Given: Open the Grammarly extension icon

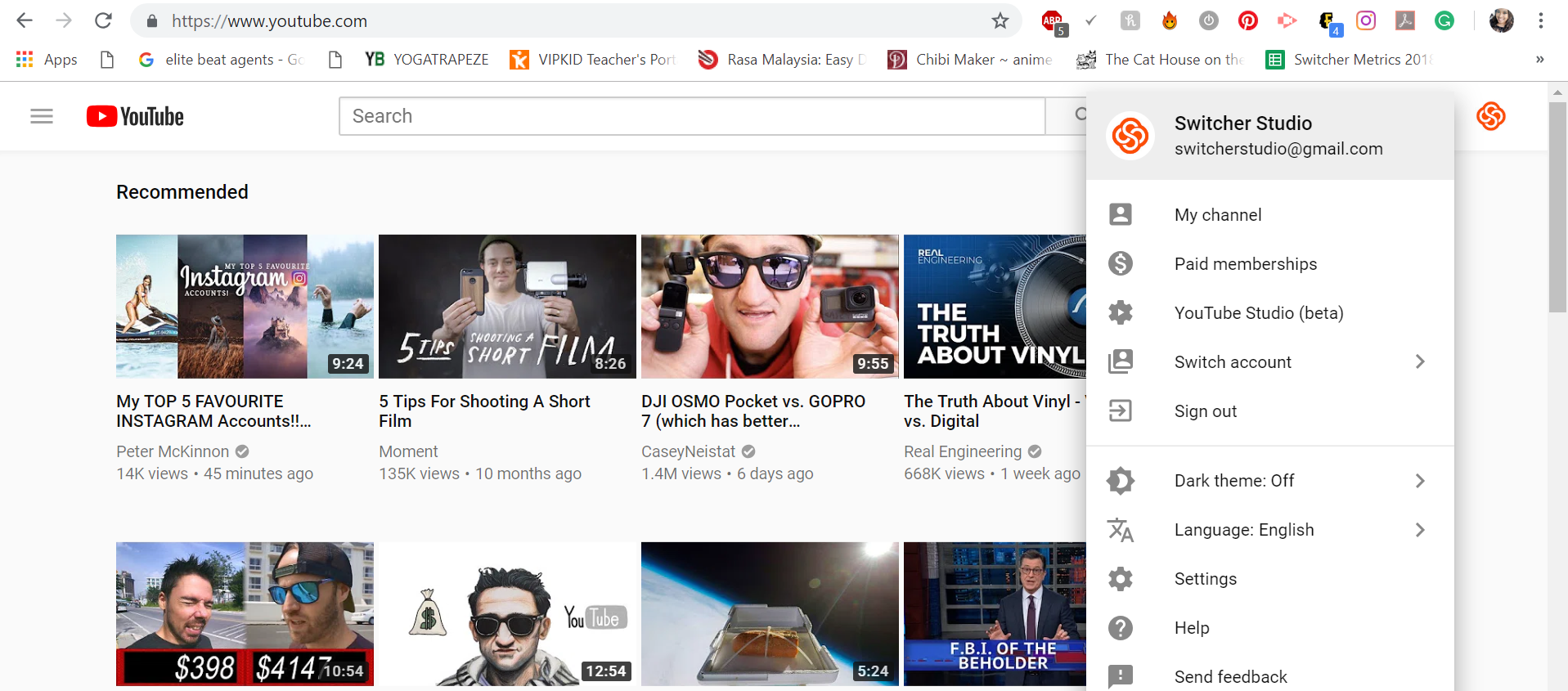Looking at the screenshot, I should (1444, 21).
